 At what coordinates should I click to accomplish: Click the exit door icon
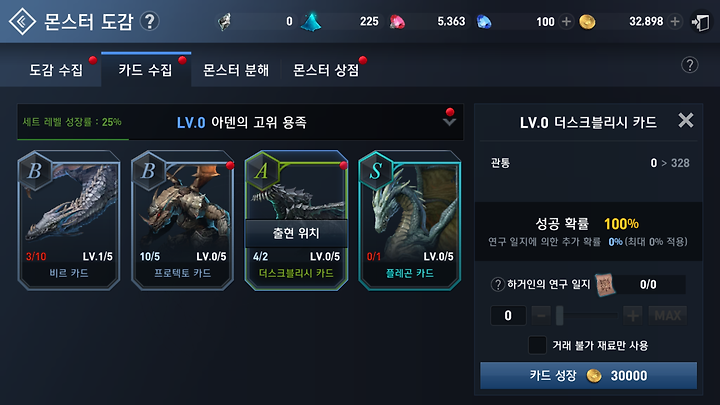700,22
